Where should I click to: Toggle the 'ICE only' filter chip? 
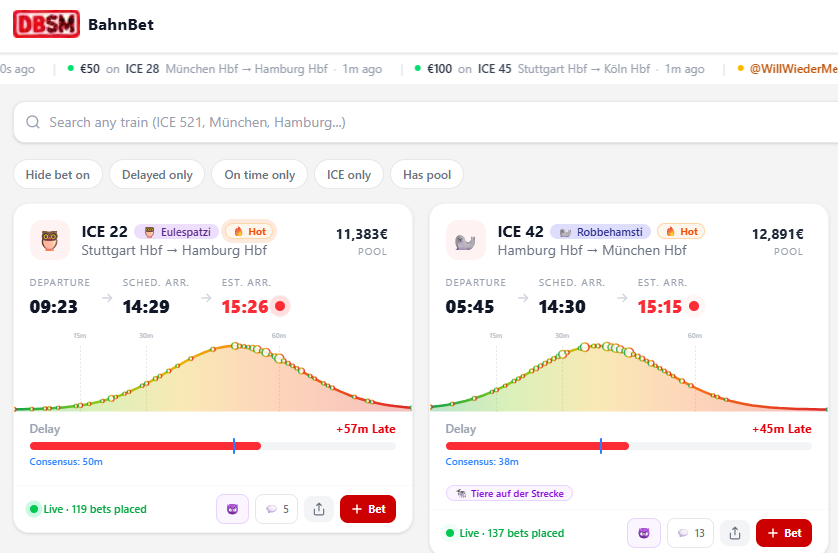click(x=348, y=175)
